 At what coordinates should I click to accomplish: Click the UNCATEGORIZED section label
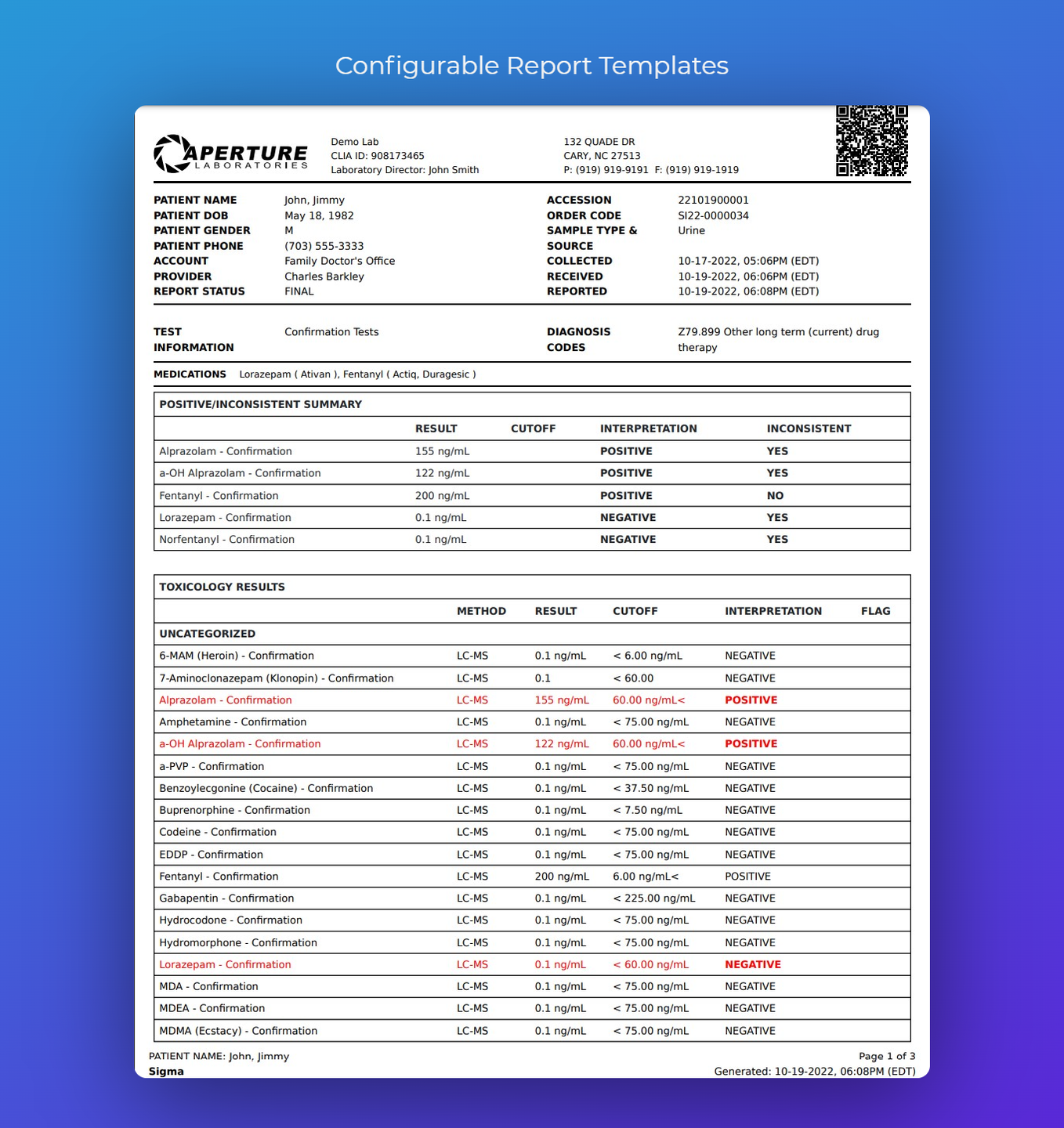coord(207,634)
